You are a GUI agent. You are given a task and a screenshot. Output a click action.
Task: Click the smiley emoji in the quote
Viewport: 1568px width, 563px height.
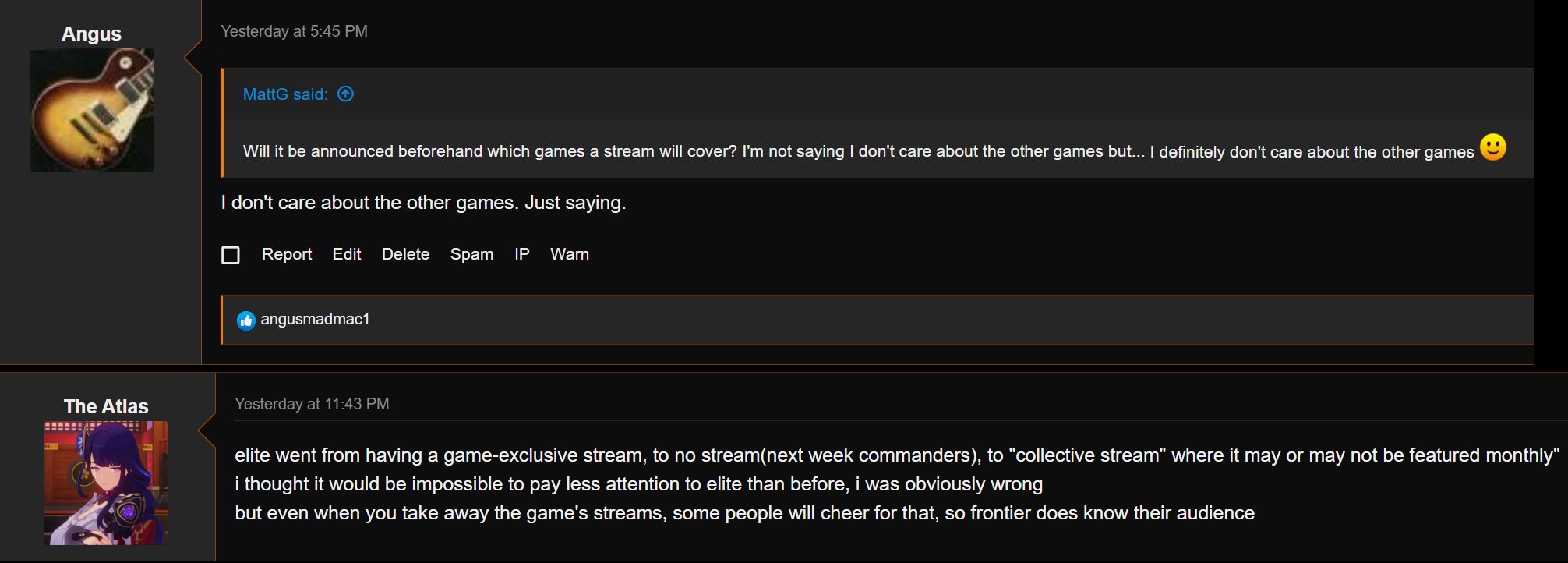1492,147
